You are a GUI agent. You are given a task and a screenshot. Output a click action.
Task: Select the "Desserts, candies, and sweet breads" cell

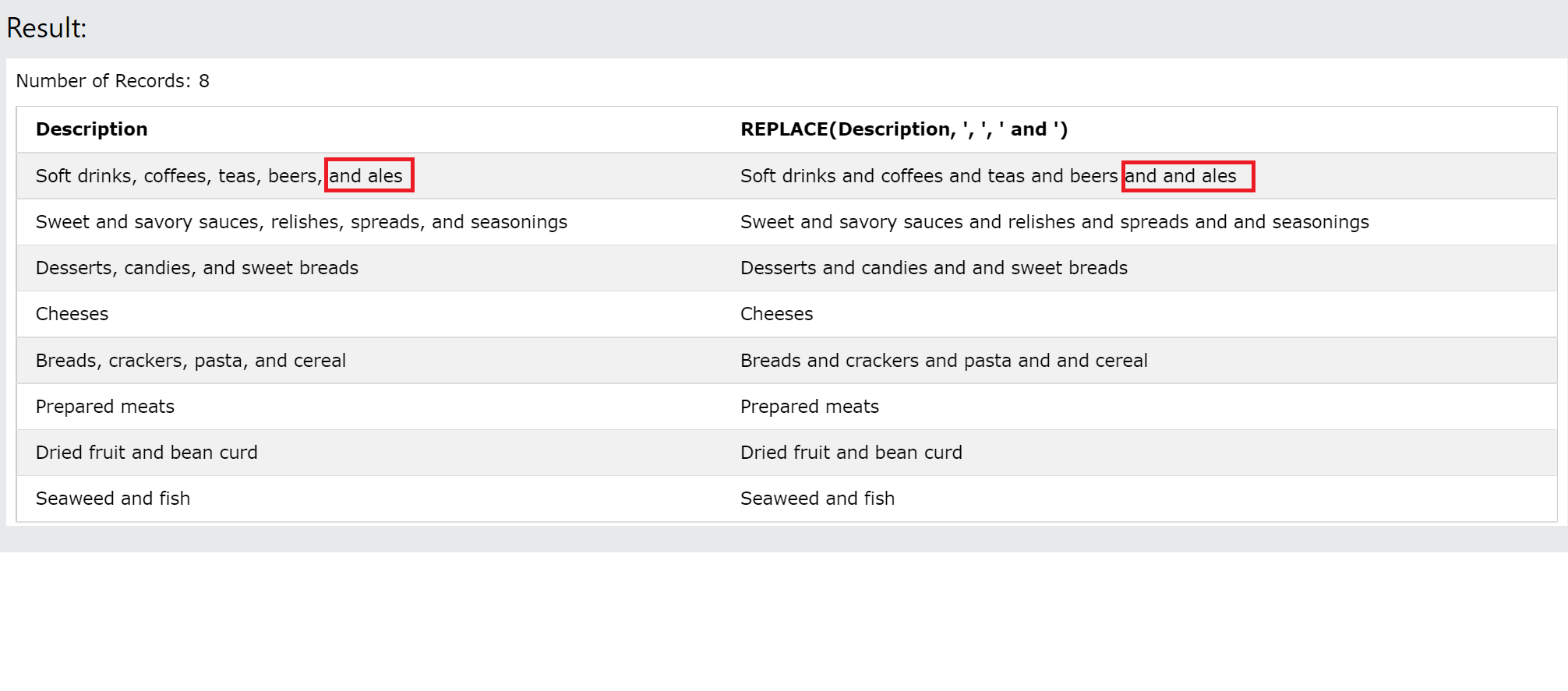point(196,268)
